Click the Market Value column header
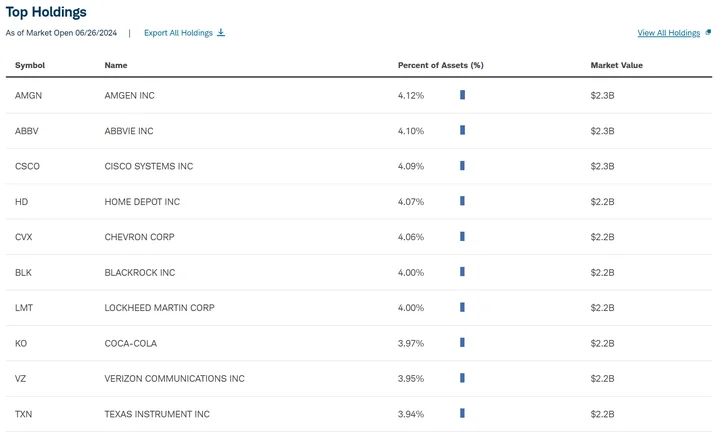 [x=616, y=65]
